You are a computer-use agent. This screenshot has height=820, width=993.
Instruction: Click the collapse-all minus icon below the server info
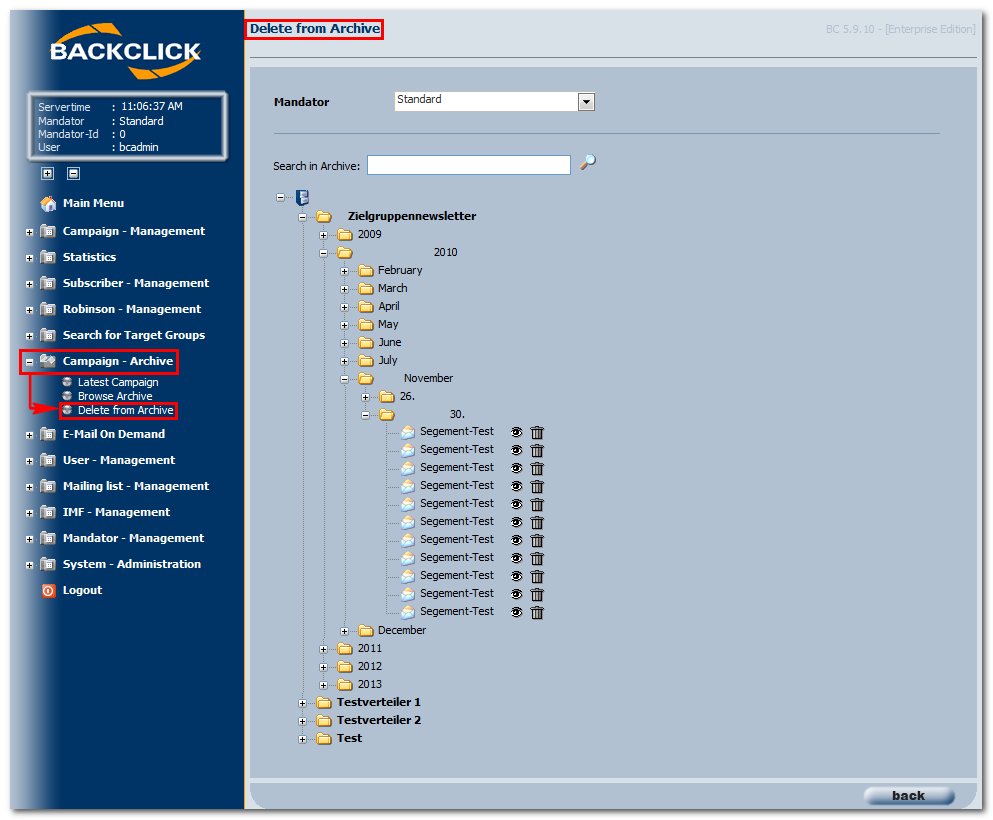pos(73,173)
